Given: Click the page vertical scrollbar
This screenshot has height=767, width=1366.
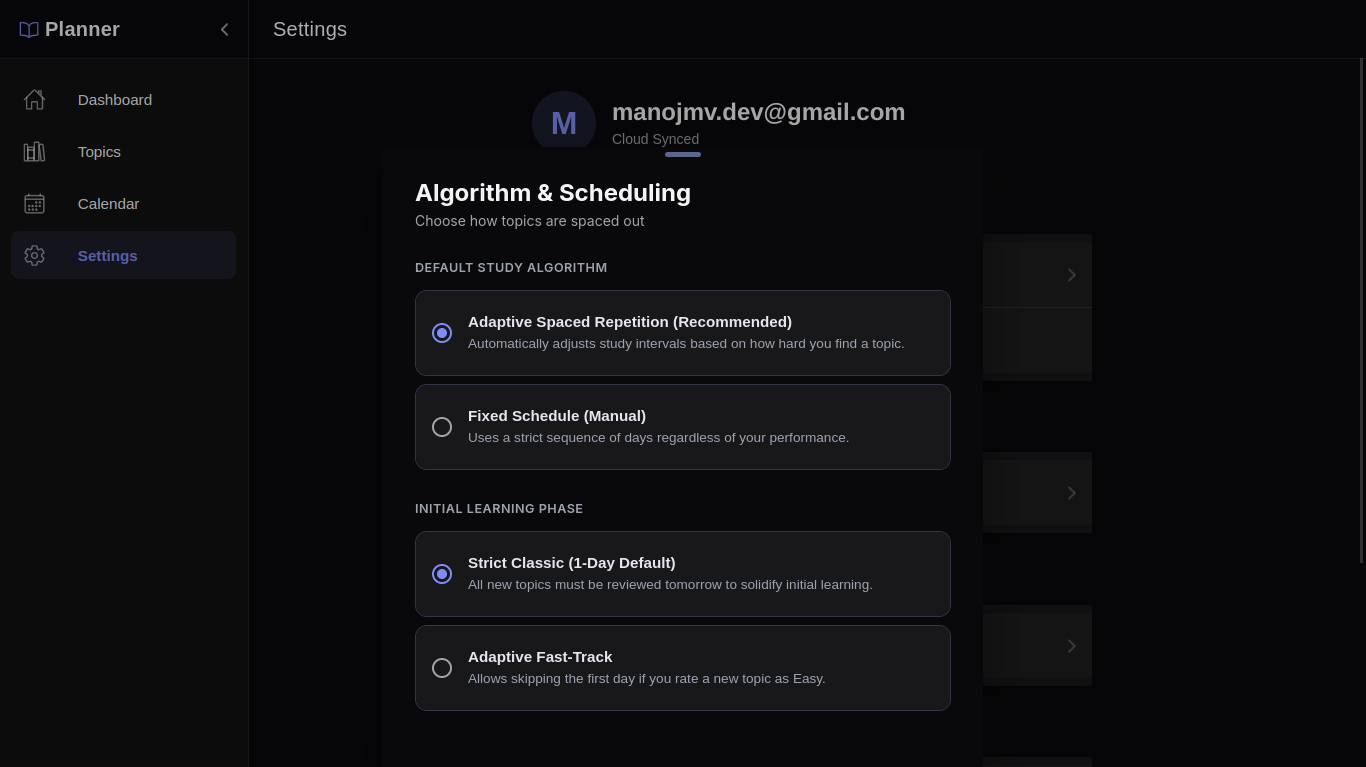Looking at the screenshot, I should [x=1361, y=310].
